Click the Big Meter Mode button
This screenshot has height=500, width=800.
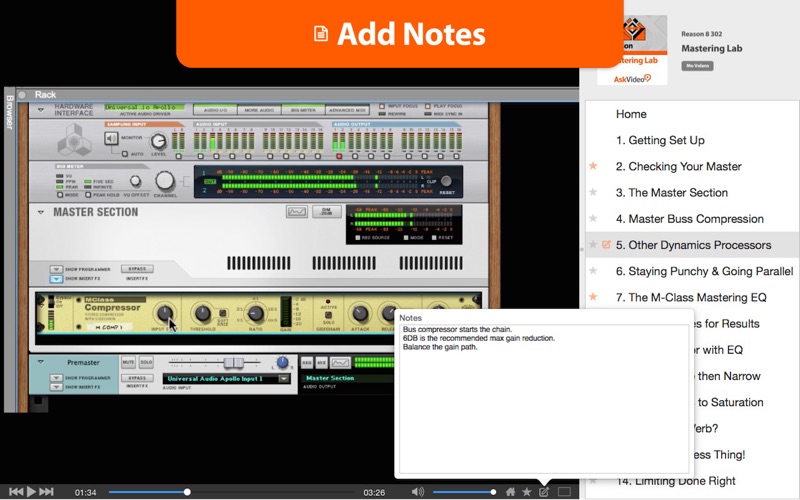(60, 195)
